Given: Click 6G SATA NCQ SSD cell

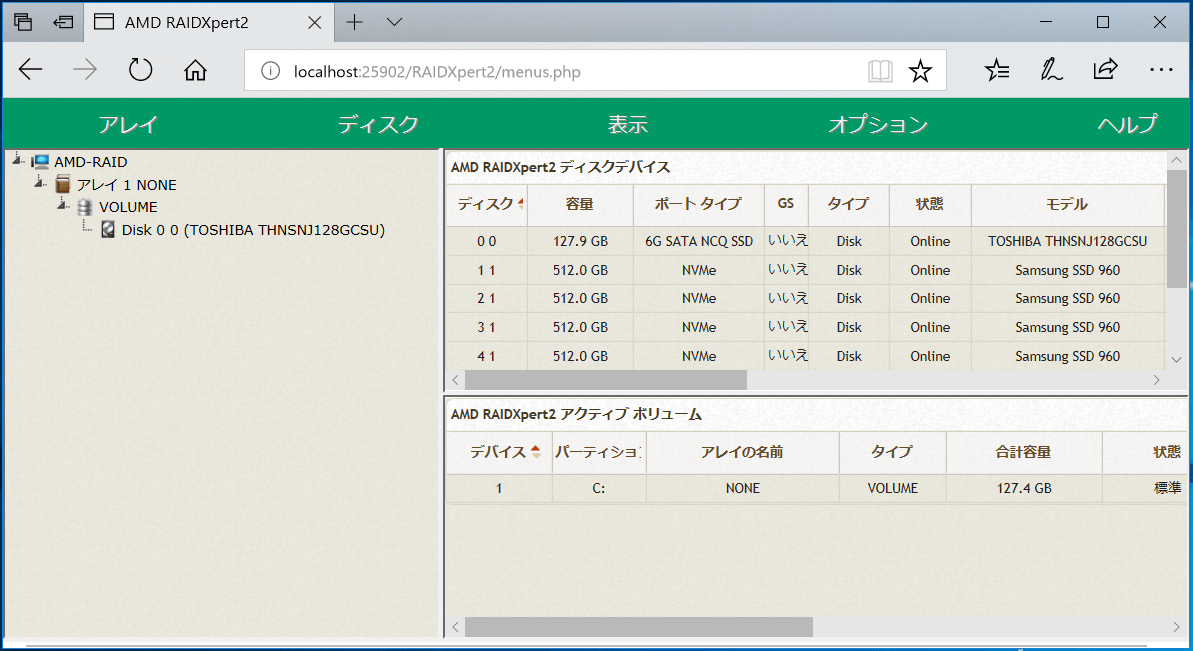Looking at the screenshot, I should pos(698,241).
